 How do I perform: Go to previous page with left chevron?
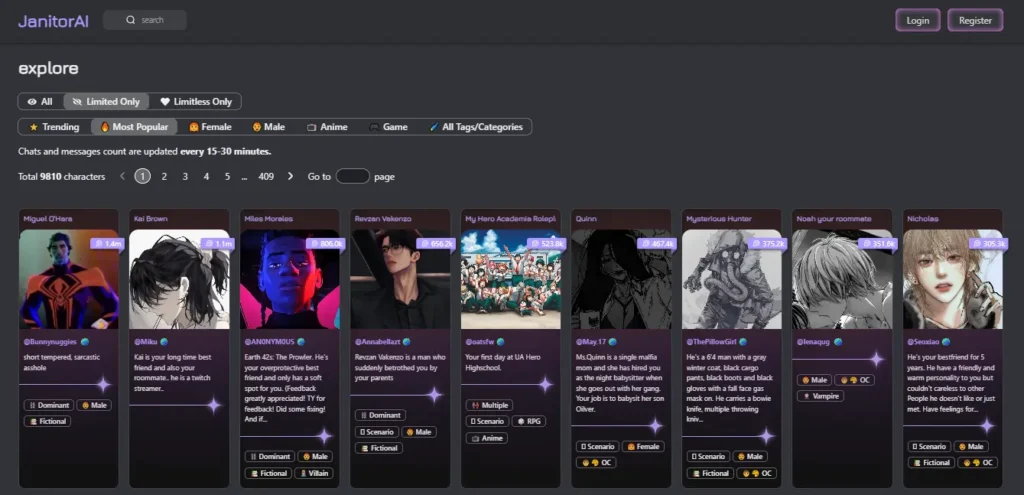pyautogui.click(x=122, y=176)
